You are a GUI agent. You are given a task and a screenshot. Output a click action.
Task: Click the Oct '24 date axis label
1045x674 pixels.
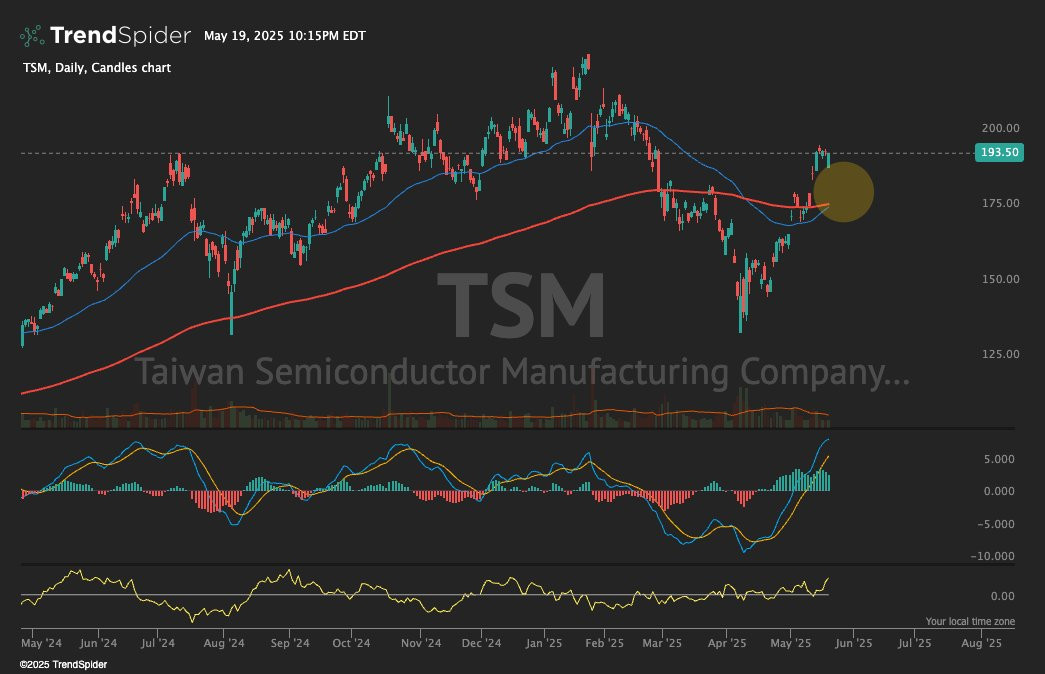tap(351, 643)
